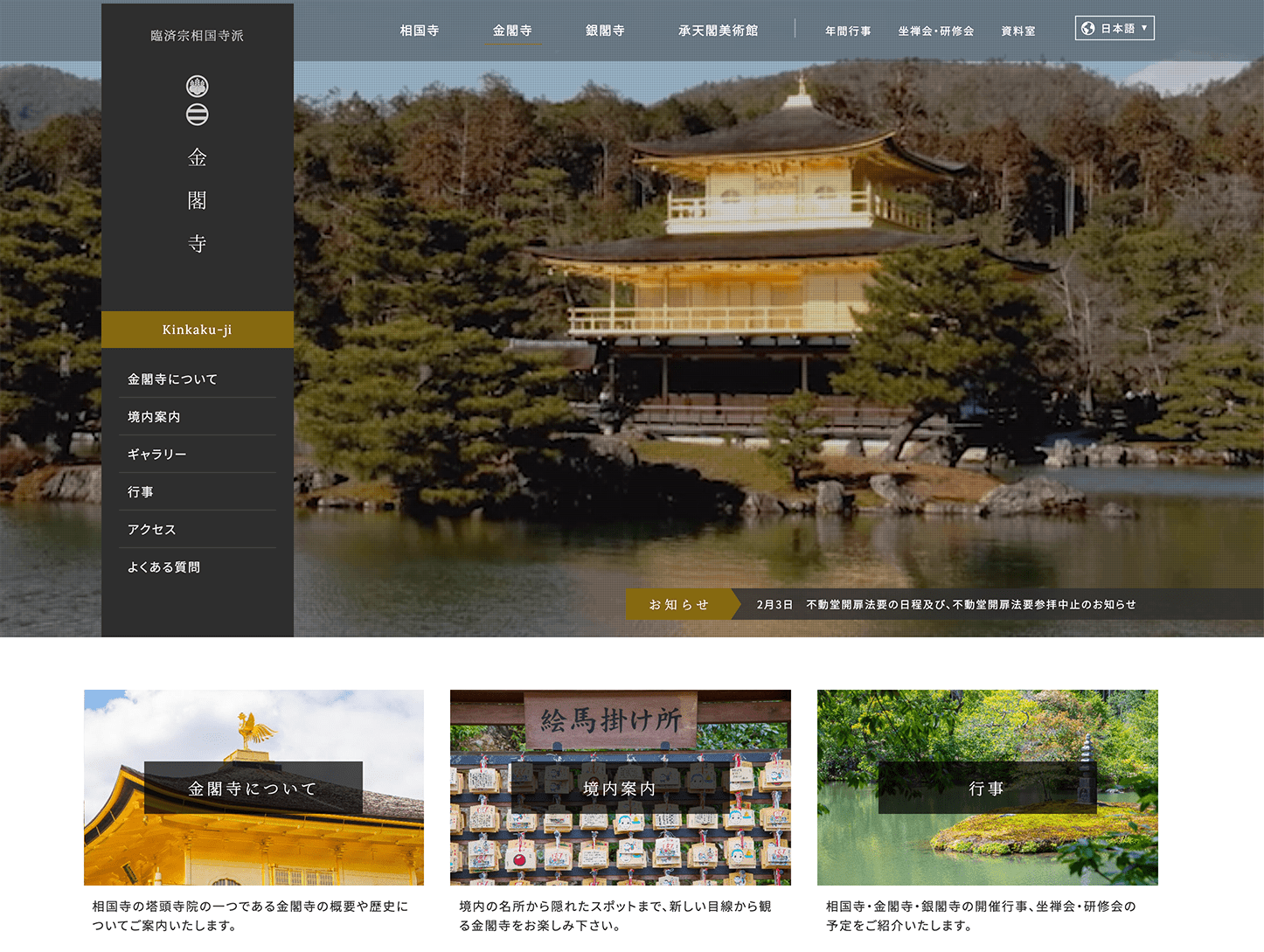
Task: Open the 金閣寺について card image
Action: point(253,788)
